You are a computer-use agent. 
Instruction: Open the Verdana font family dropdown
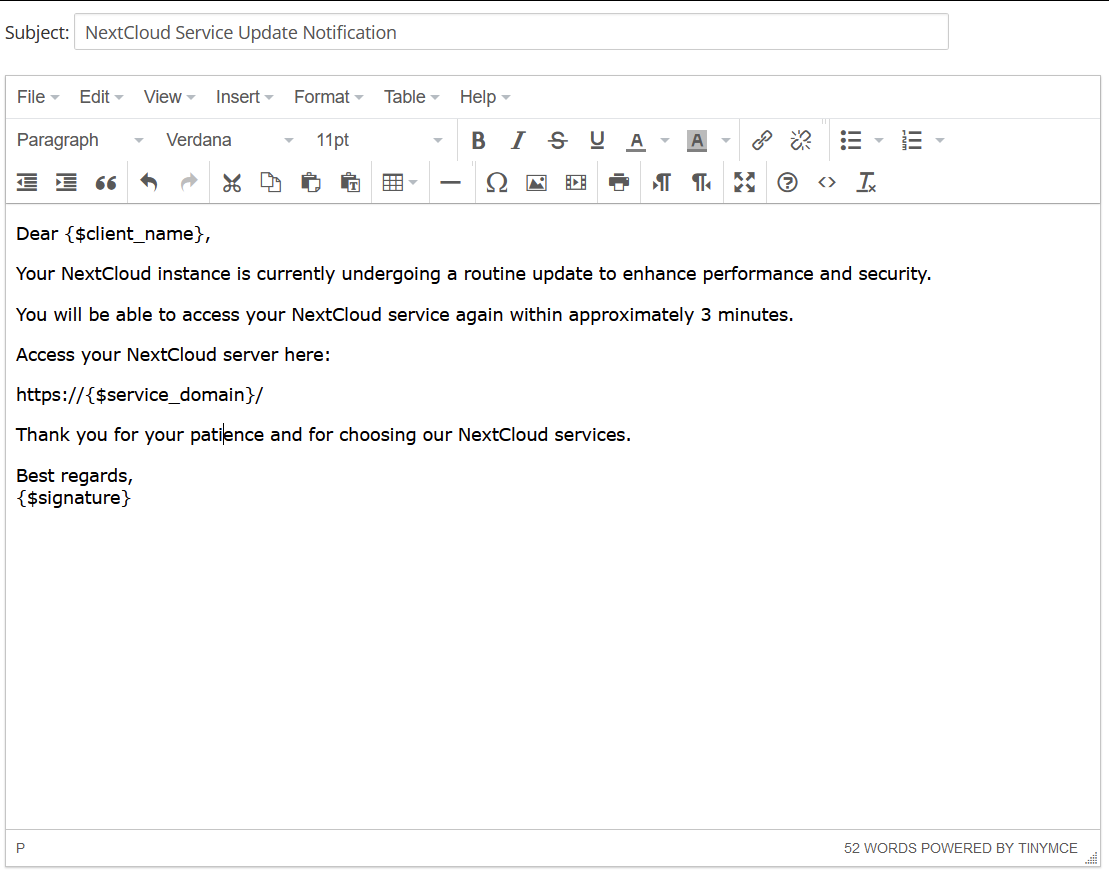225,140
